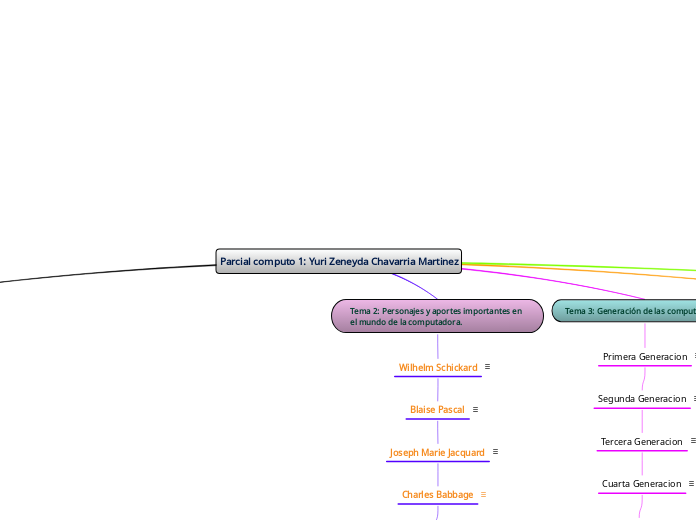Select the Tema 2 Personajes y aportes node
Viewport: 696px width, 520px height.
(x=437, y=316)
